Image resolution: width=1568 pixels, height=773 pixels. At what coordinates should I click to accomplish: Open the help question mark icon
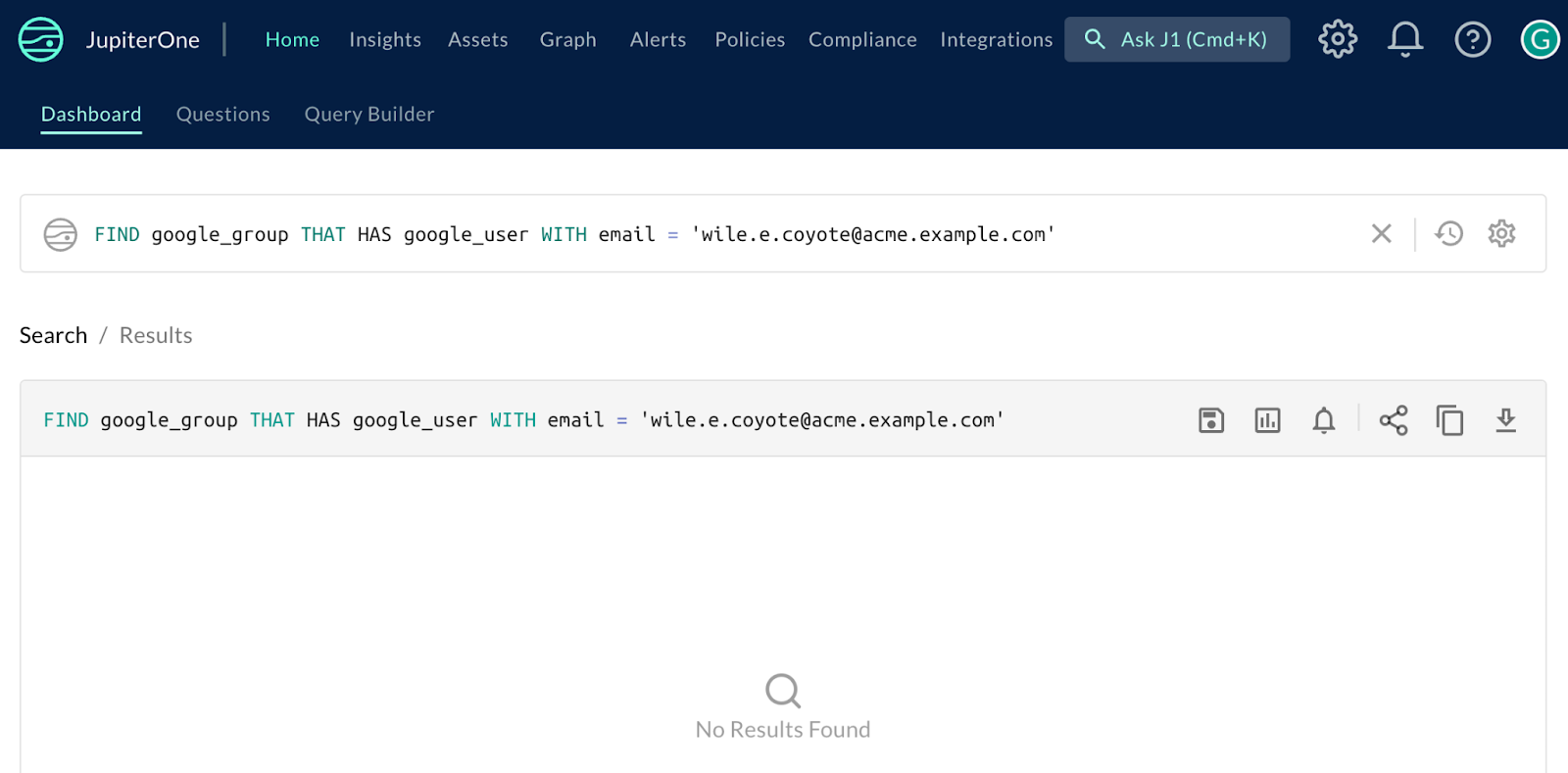pos(1472,39)
